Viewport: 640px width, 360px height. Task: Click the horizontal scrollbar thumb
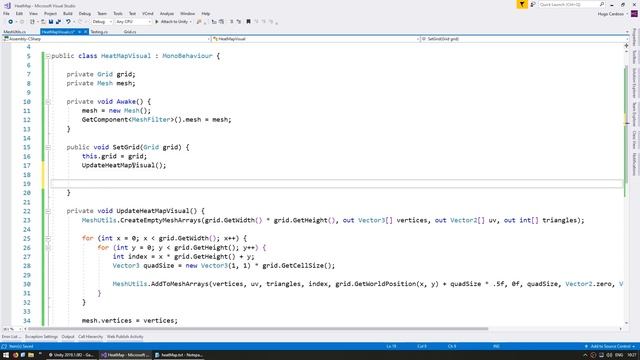[258, 329]
